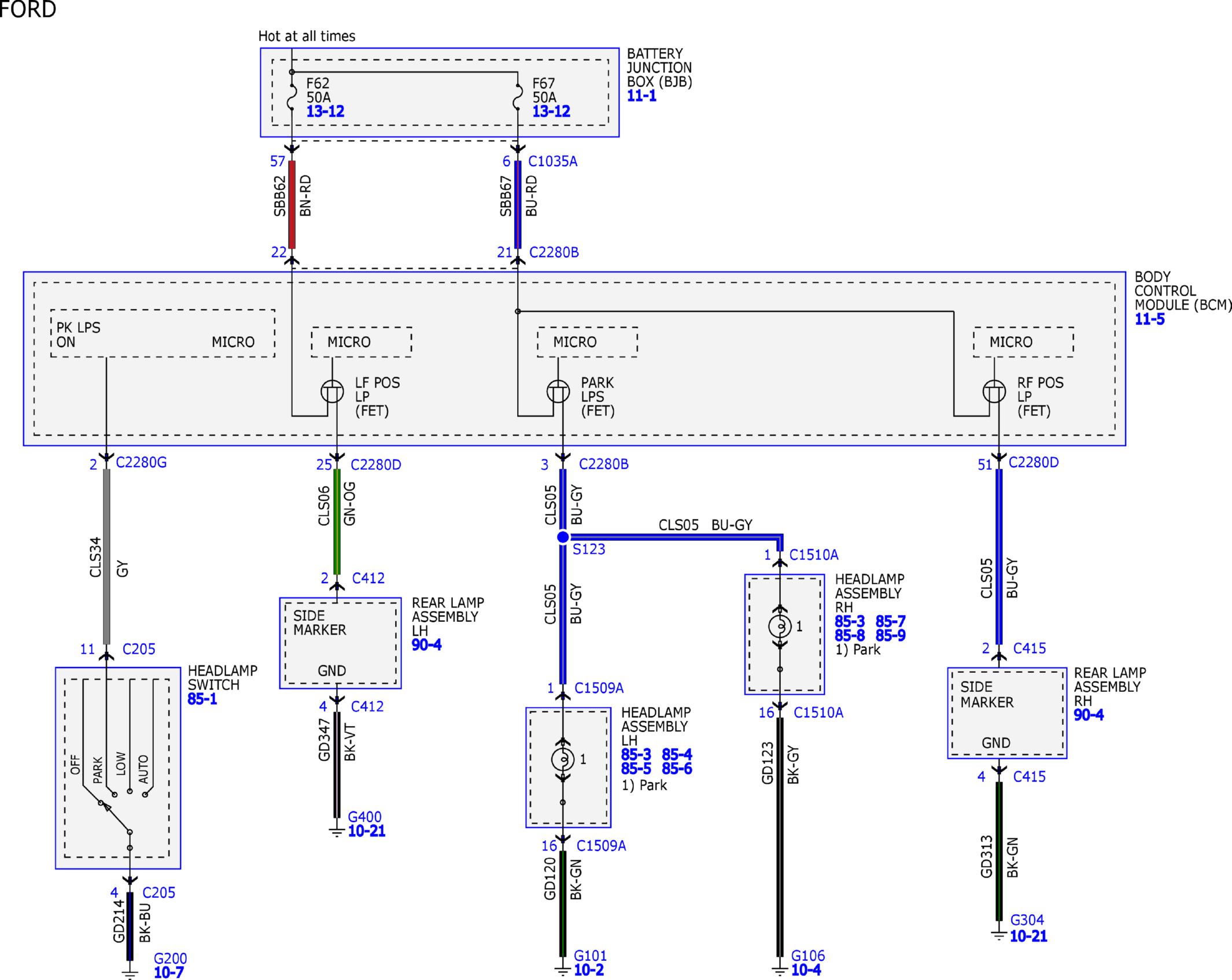
Task: Select the F62 fuse symbol
Action: click(x=292, y=97)
